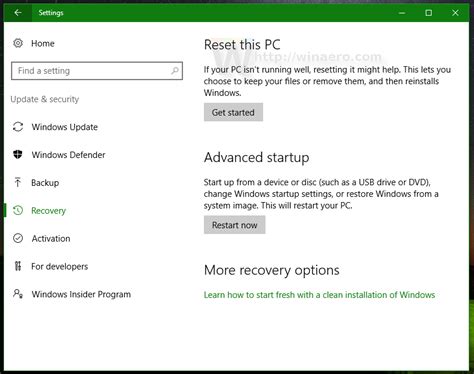The height and width of the screenshot is (374, 474).
Task: Minimize the Settings window
Action: [402, 13]
